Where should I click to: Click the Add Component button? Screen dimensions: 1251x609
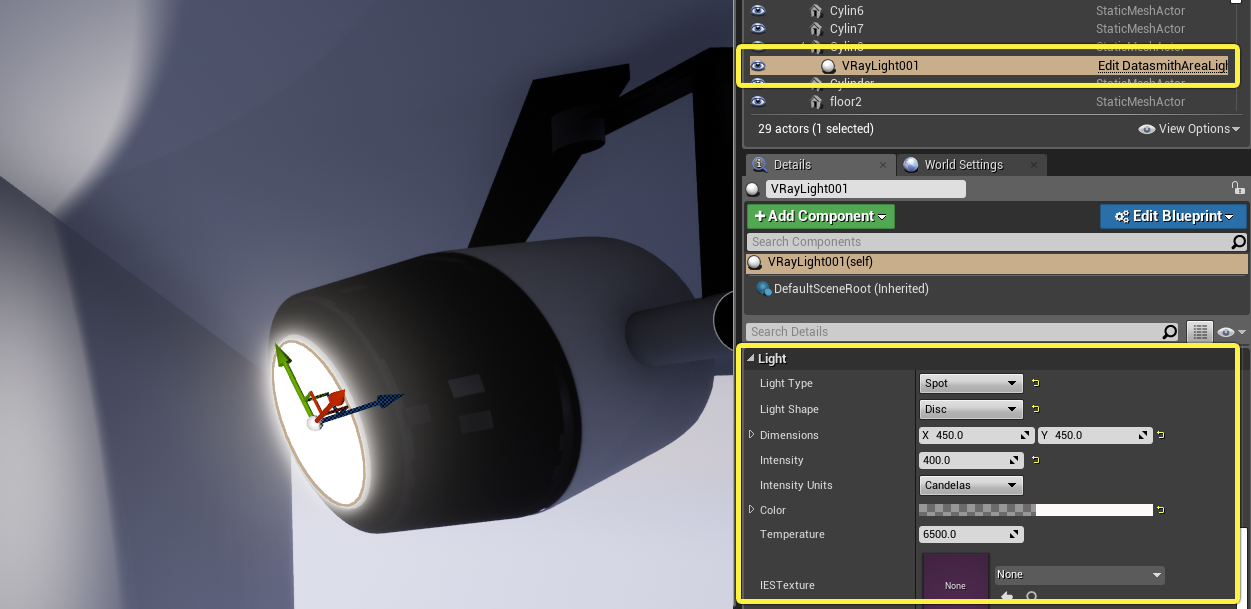pos(821,216)
